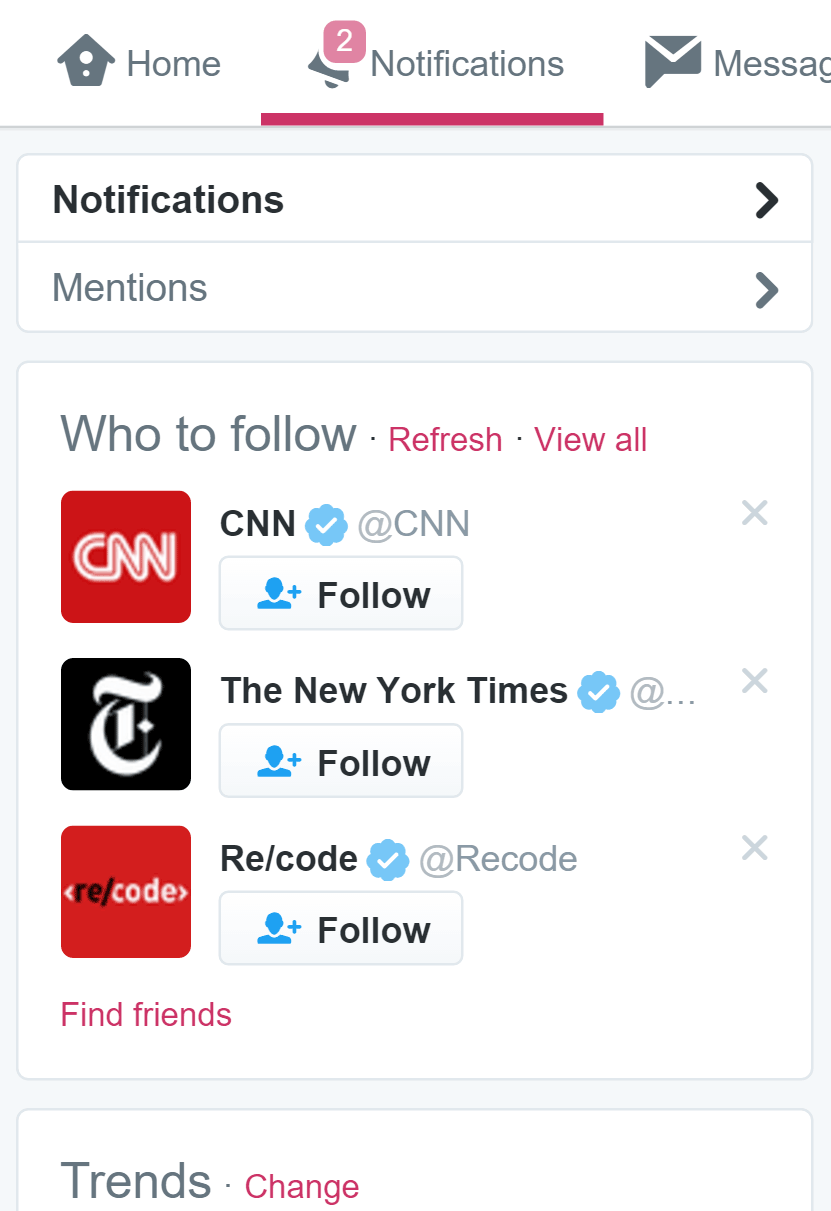Click the CNN verified badge
This screenshot has width=831, height=1211.
tap(326, 524)
